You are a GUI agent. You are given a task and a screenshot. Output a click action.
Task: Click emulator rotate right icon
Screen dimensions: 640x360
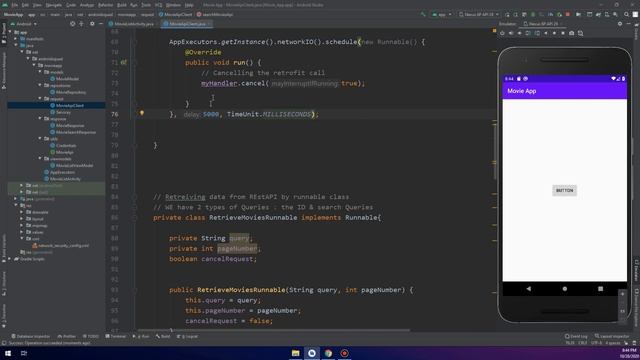pyautogui.click(x=537, y=33)
